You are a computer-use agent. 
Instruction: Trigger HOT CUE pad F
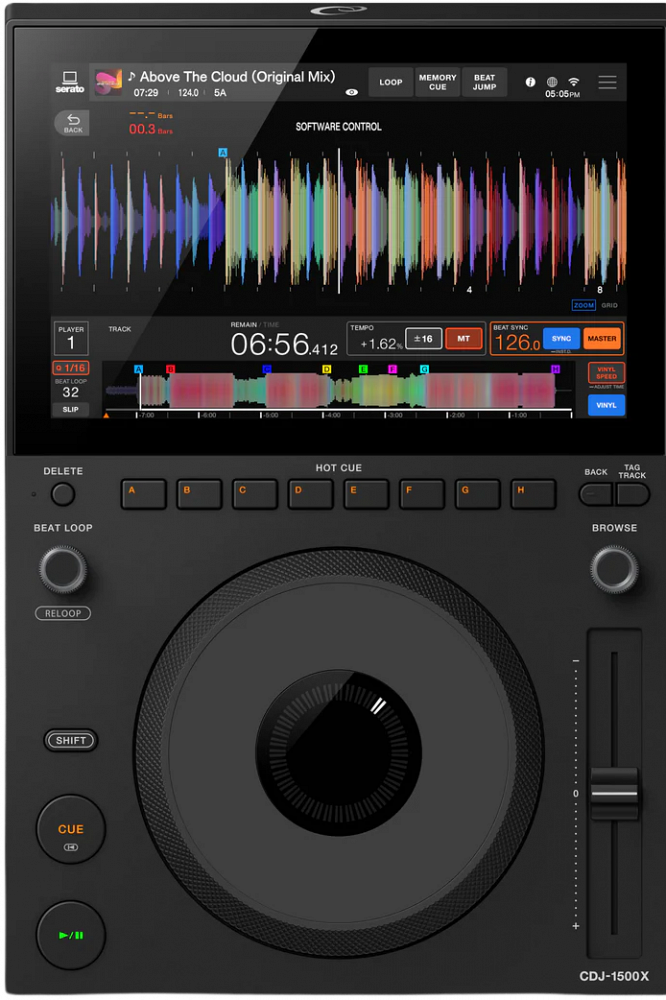click(422, 494)
